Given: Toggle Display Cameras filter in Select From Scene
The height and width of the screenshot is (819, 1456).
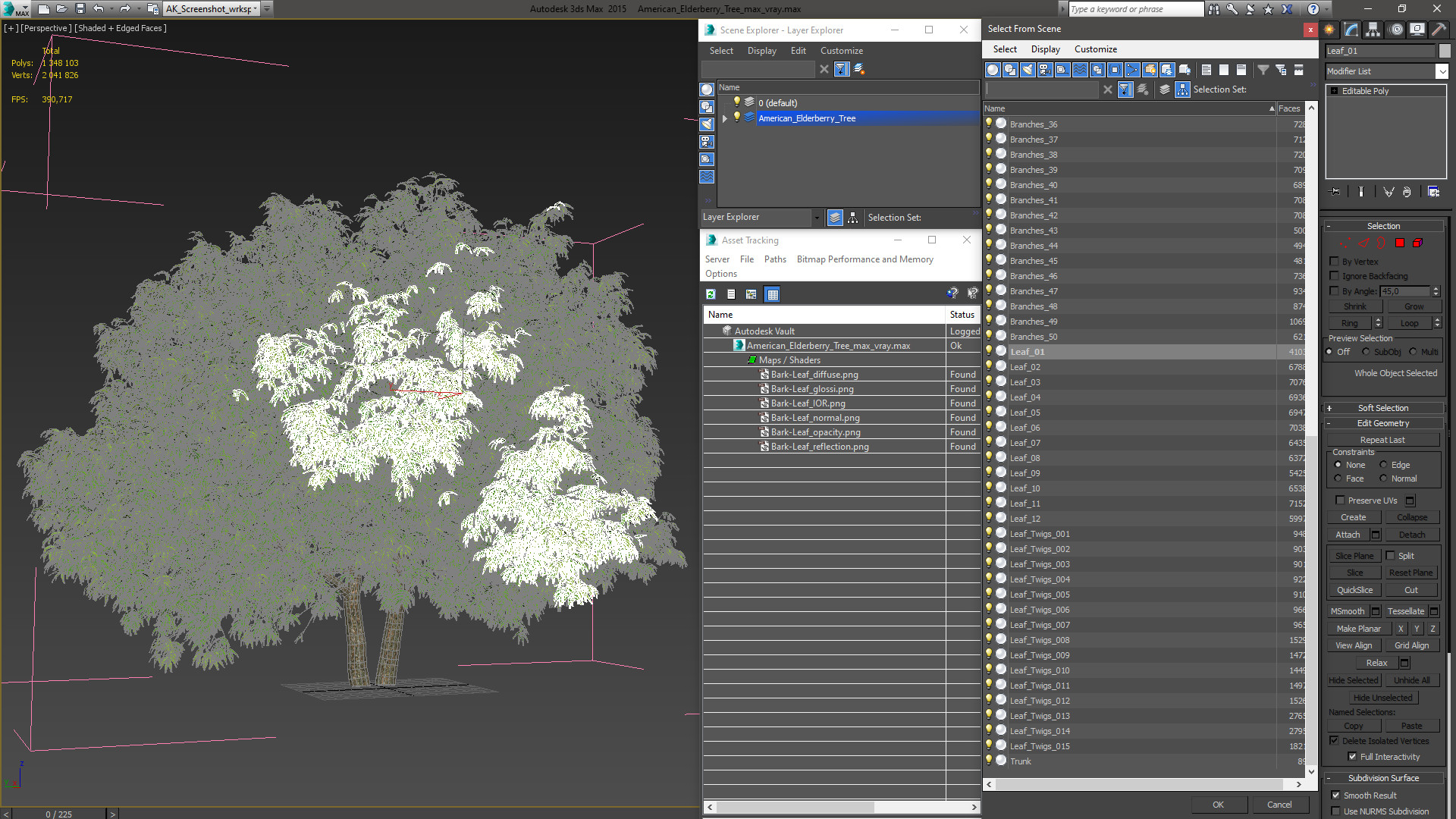Looking at the screenshot, I should pyautogui.click(x=1045, y=70).
